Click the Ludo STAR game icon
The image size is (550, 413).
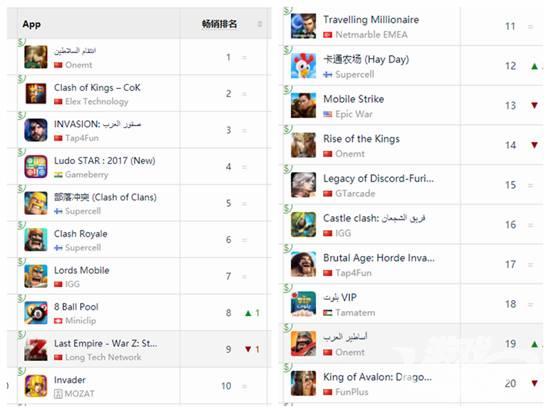[36, 167]
